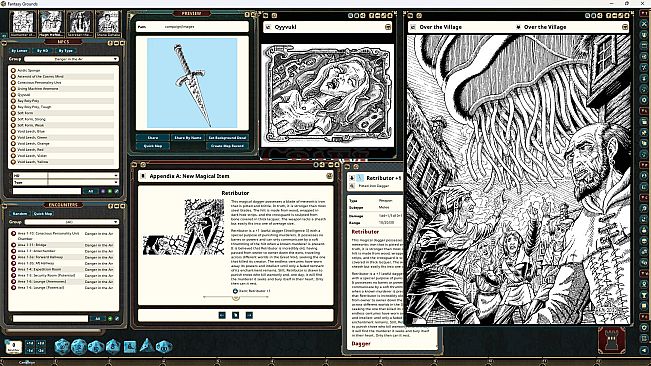
Task: Click the NPCs search input field
Action: (46, 191)
